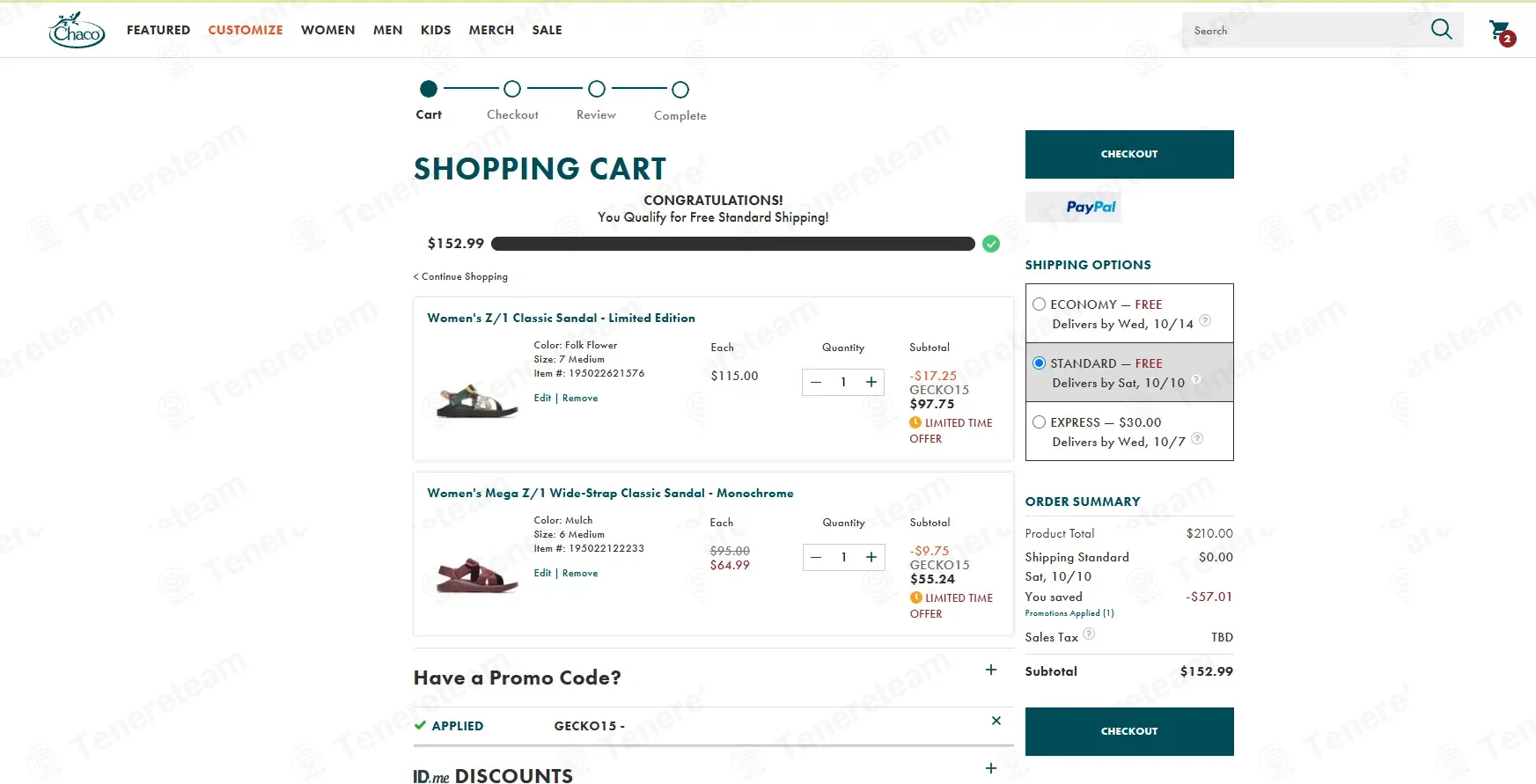Image resolution: width=1536 pixels, height=784 pixels.
Task: Open Promotions Applied details
Action: tap(1069, 613)
